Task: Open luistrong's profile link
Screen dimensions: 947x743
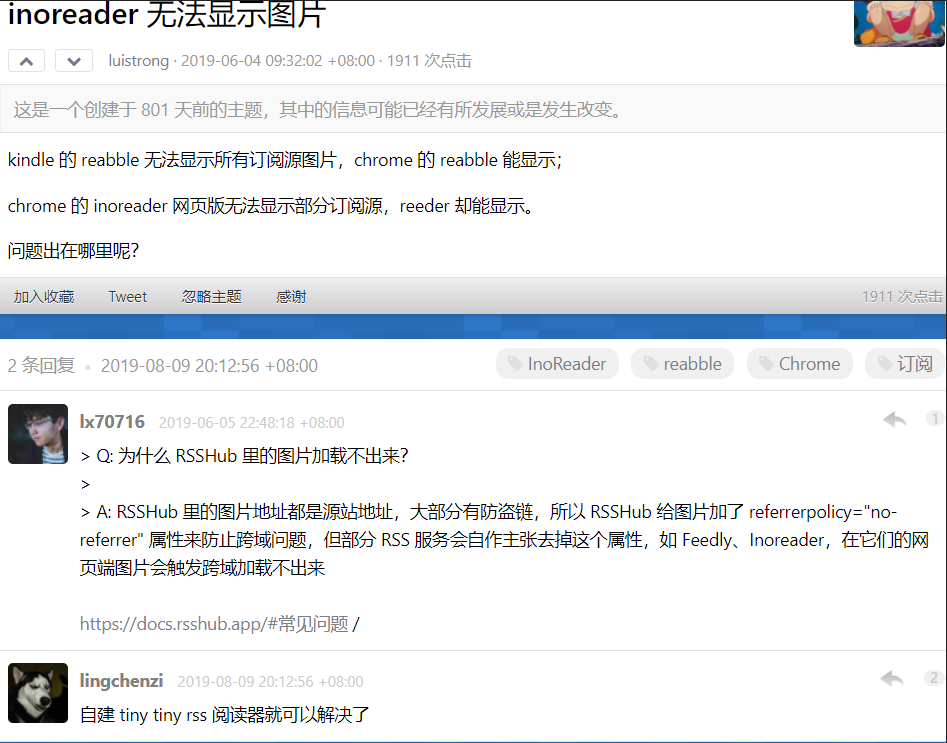Action: click(x=139, y=61)
